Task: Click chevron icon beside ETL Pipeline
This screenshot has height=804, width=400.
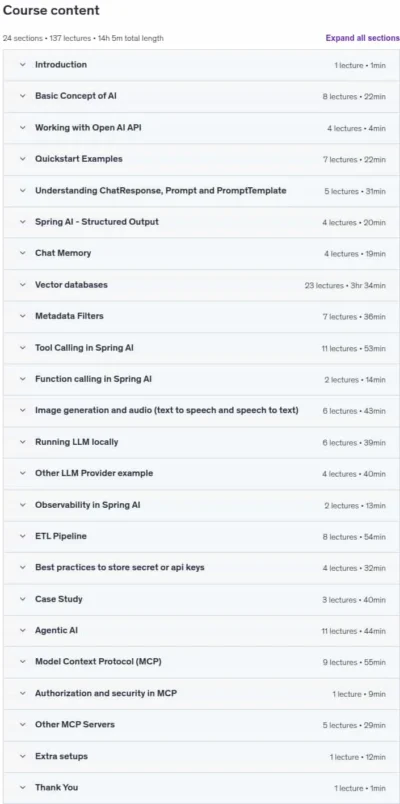Action: click(x=23, y=536)
